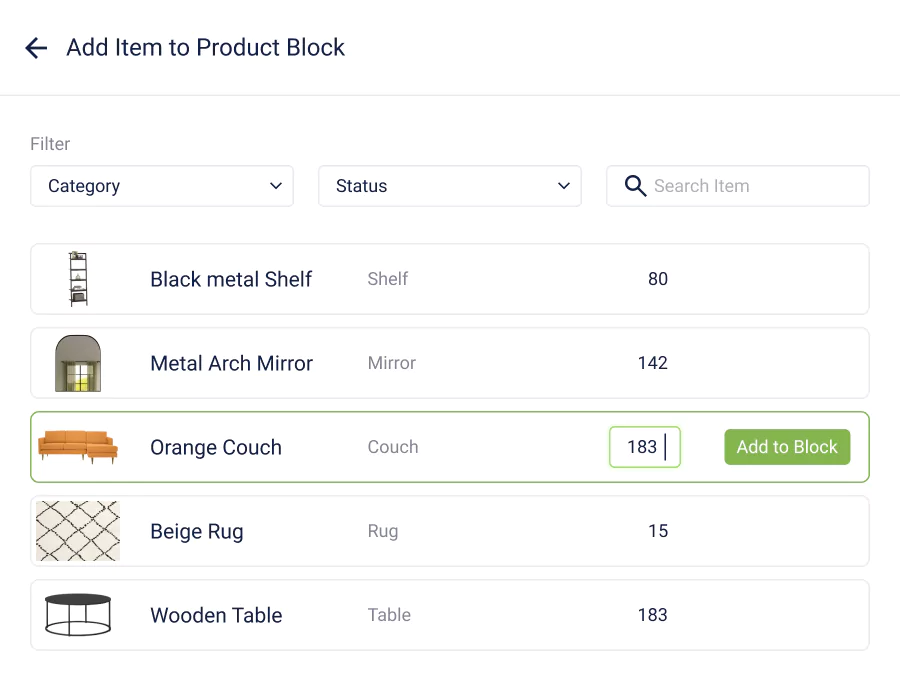This screenshot has height=687, width=900.
Task: Click the Orange Couch quantity input
Action: click(644, 447)
